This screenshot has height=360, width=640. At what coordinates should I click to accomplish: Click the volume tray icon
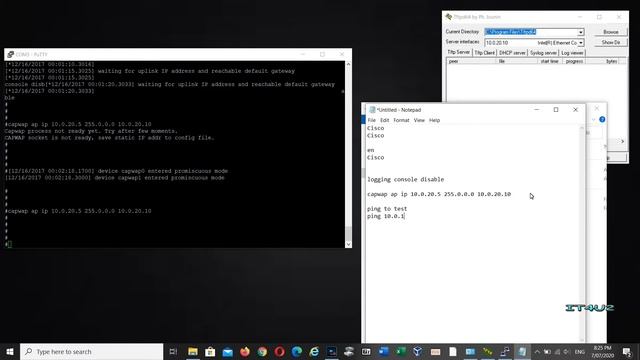coord(567,351)
